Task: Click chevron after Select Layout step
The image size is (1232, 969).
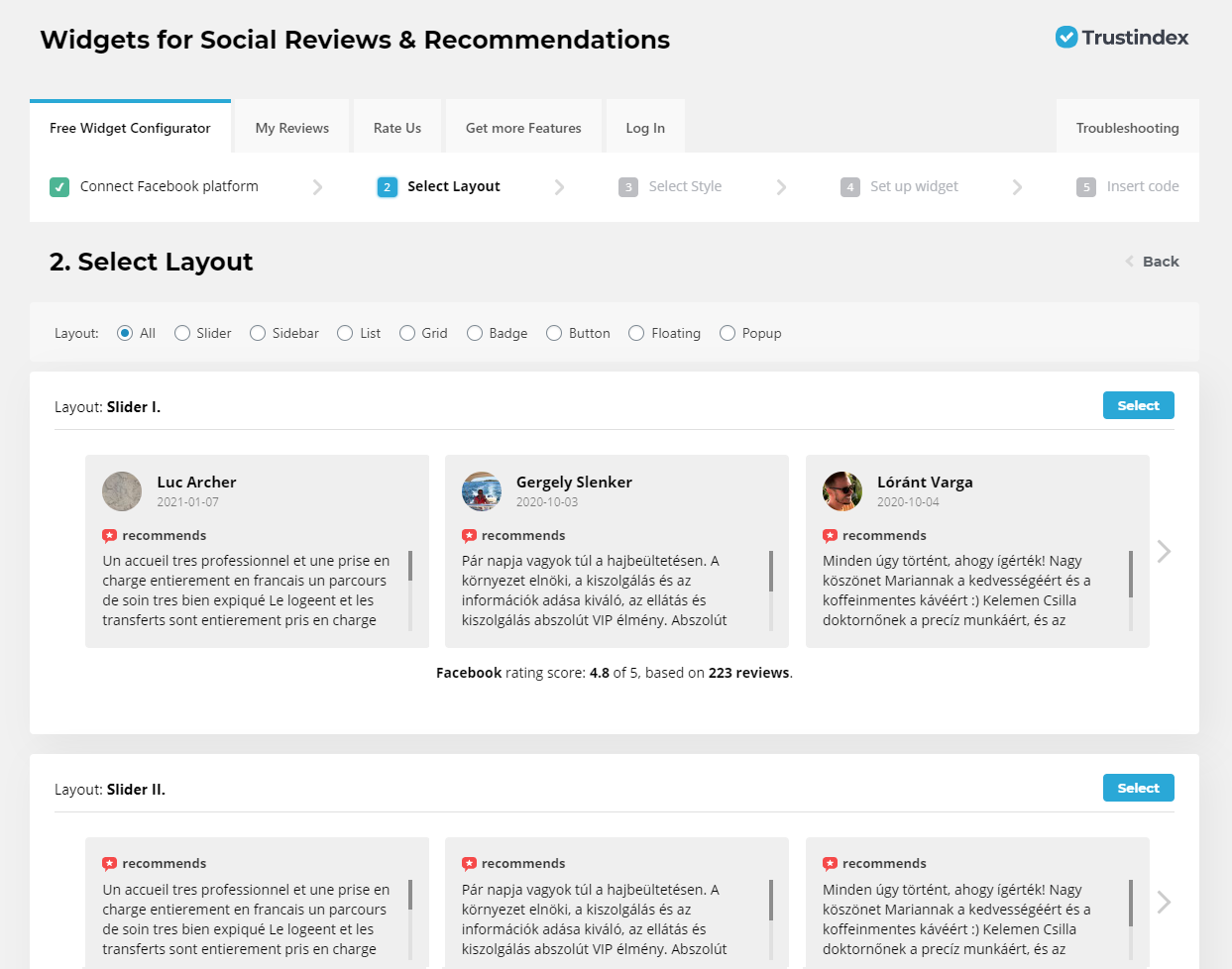Action: coord(559,187)
